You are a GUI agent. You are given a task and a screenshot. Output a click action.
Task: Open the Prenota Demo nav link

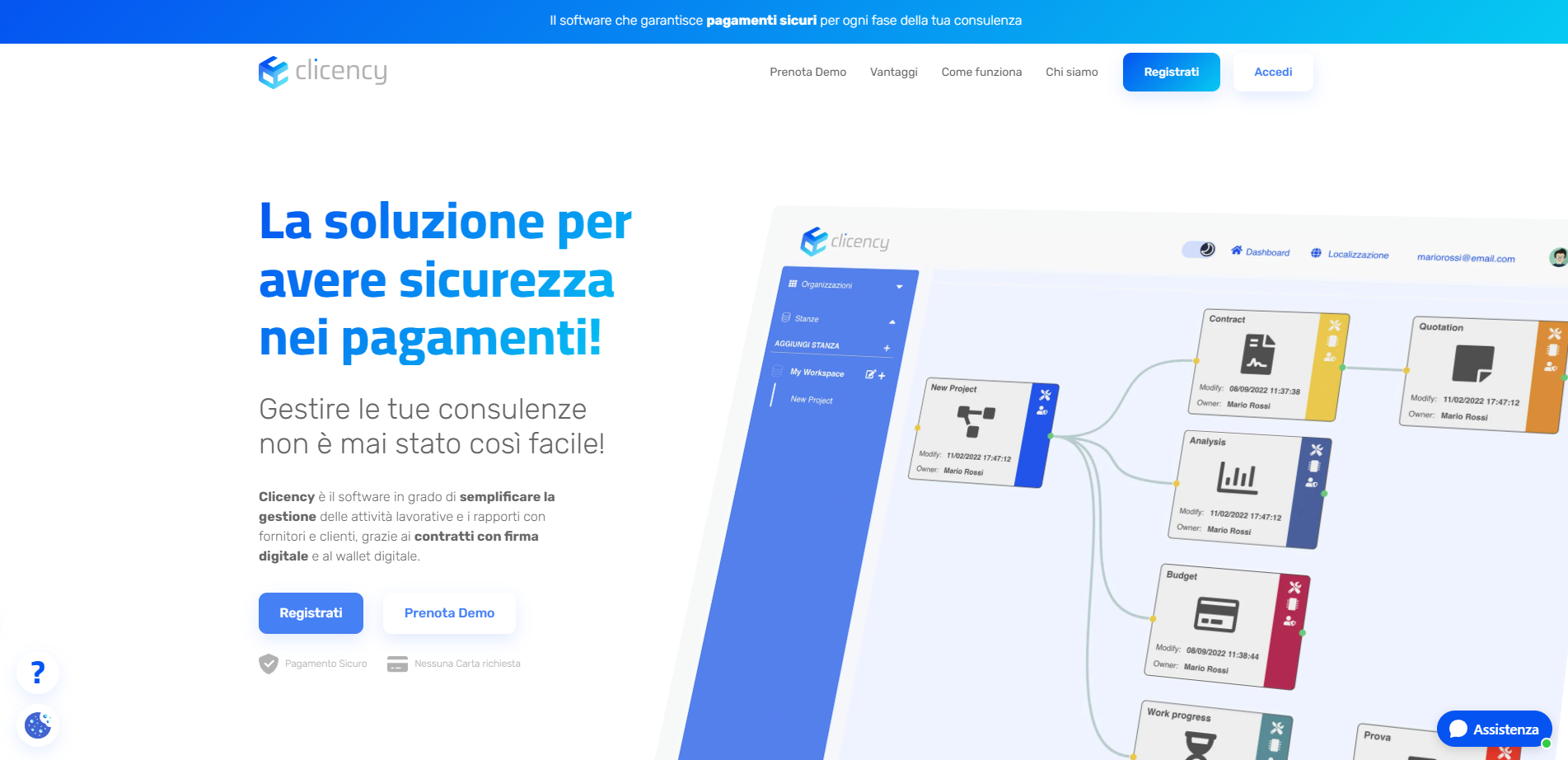(x=807, y=72)
